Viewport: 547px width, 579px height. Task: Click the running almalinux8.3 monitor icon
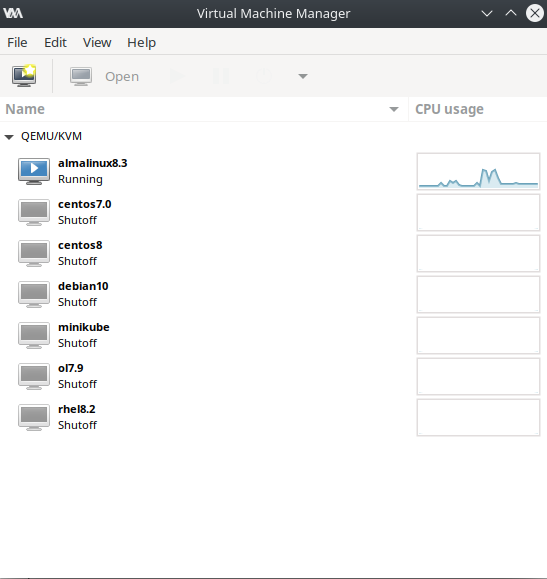34,171
